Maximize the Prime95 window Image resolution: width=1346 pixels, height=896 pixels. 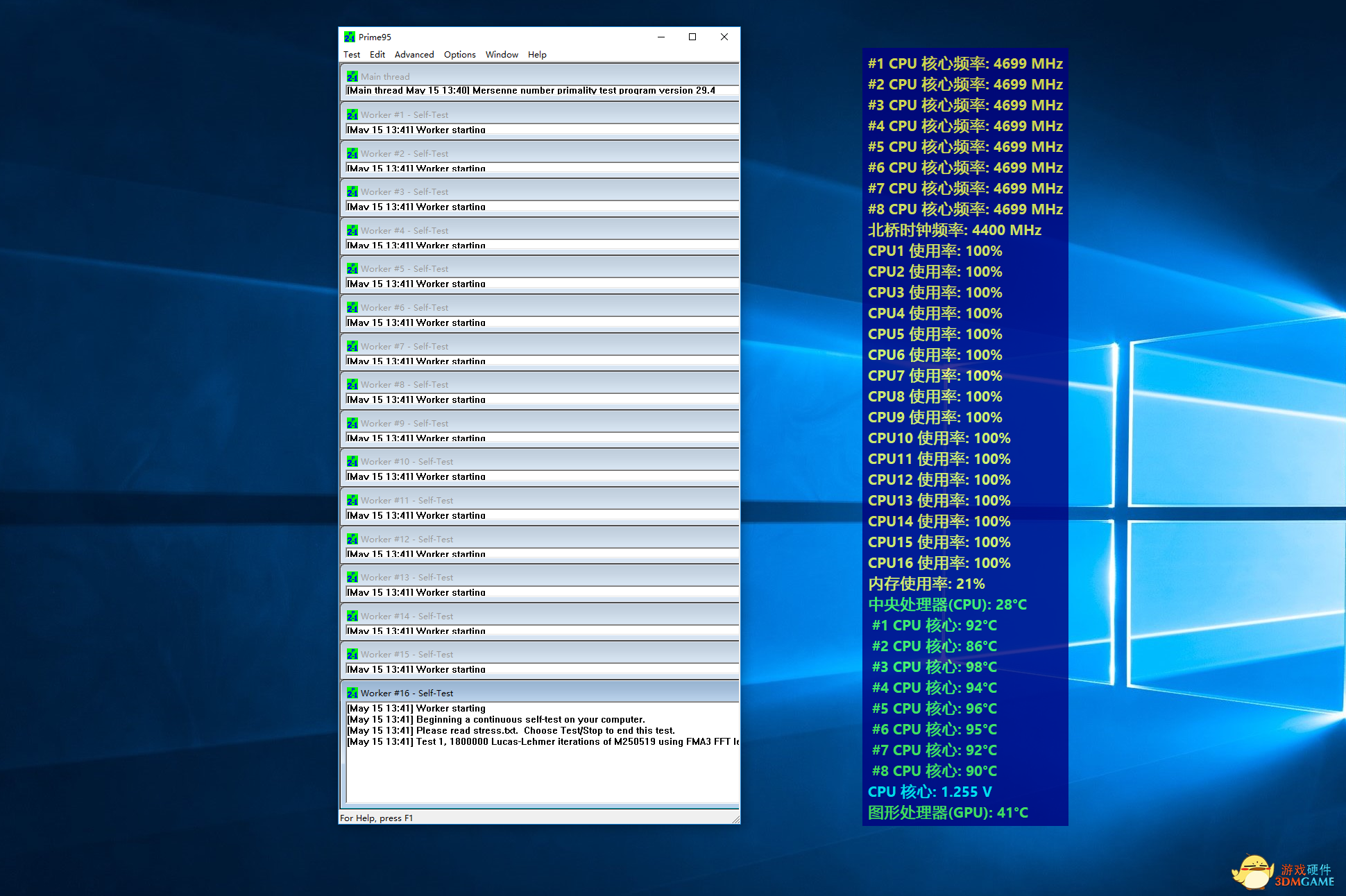point(692,37)
